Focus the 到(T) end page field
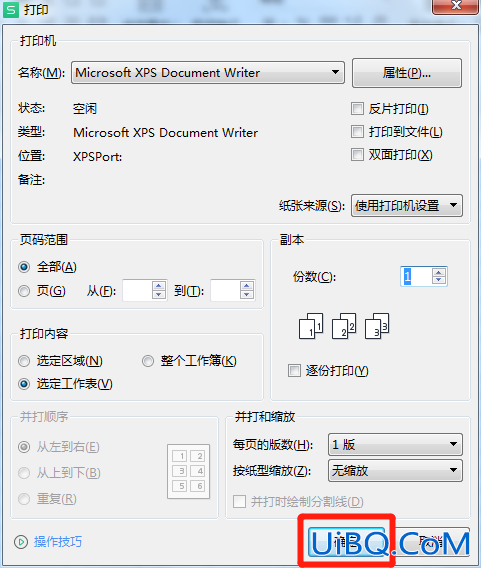This screenshot has width=481, height=568. (x=225, y=290)
